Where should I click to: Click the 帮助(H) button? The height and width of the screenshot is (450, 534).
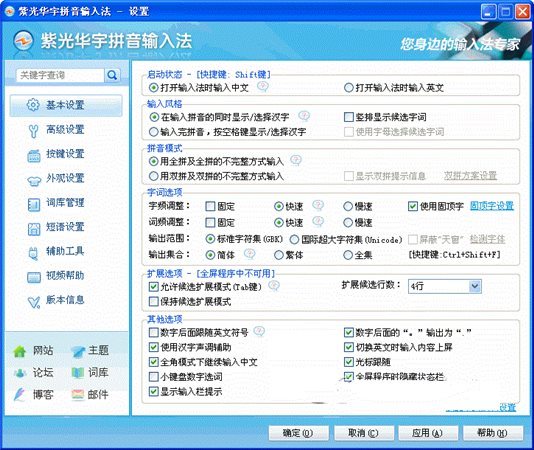coord(492,433)
